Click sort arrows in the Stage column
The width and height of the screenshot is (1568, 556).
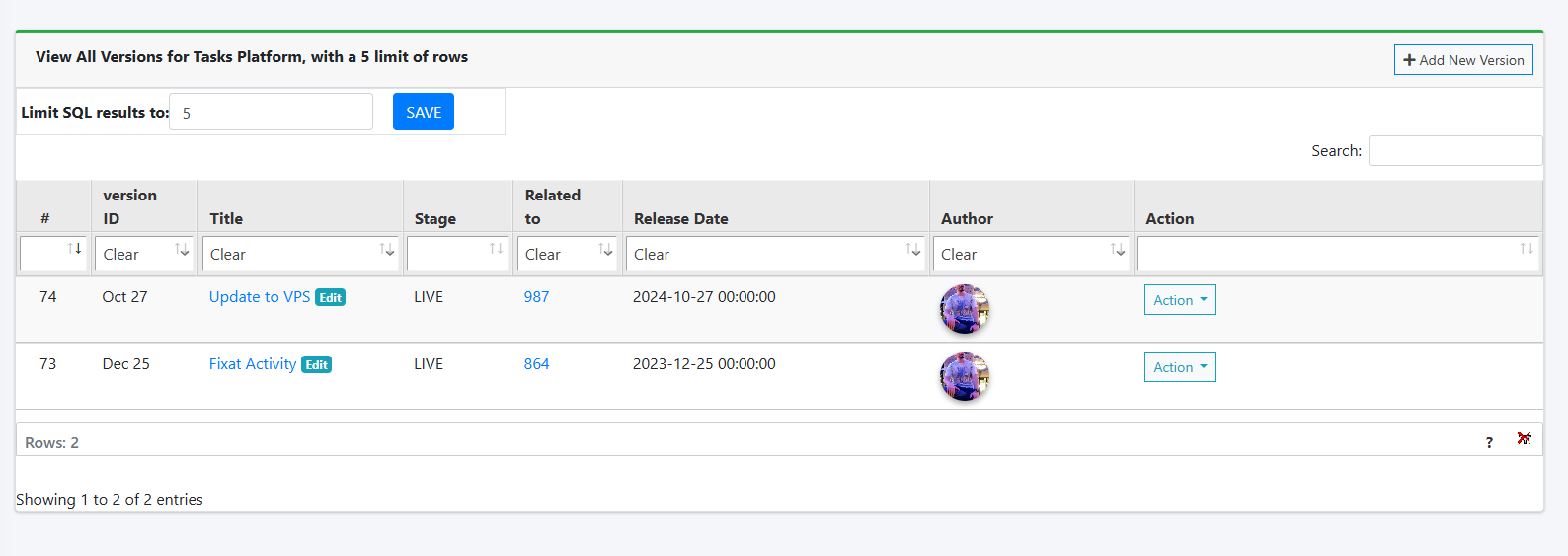pos(496,249)
